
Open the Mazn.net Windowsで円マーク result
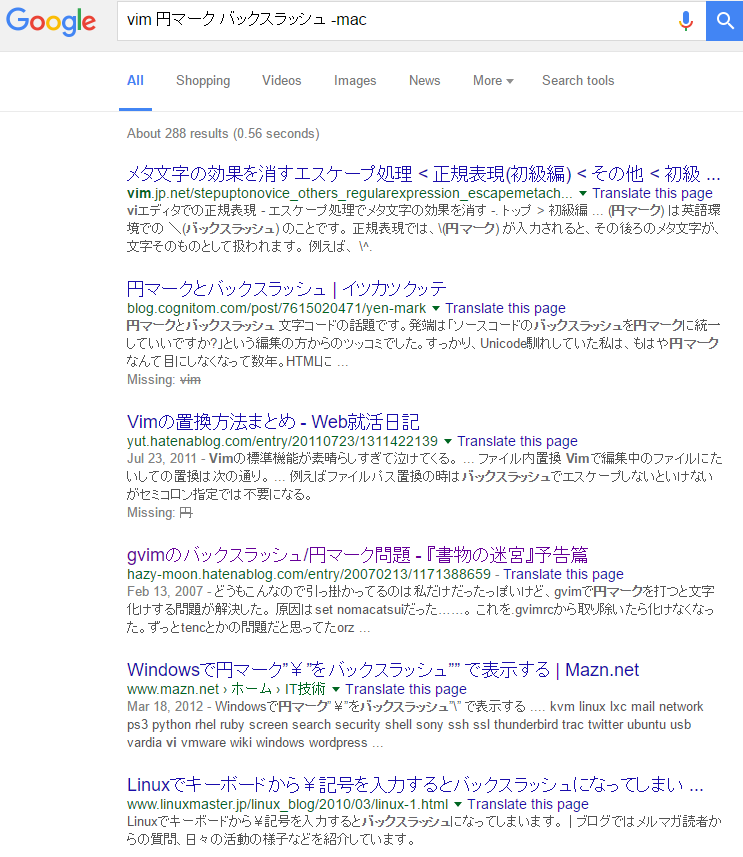coord(383,670)
